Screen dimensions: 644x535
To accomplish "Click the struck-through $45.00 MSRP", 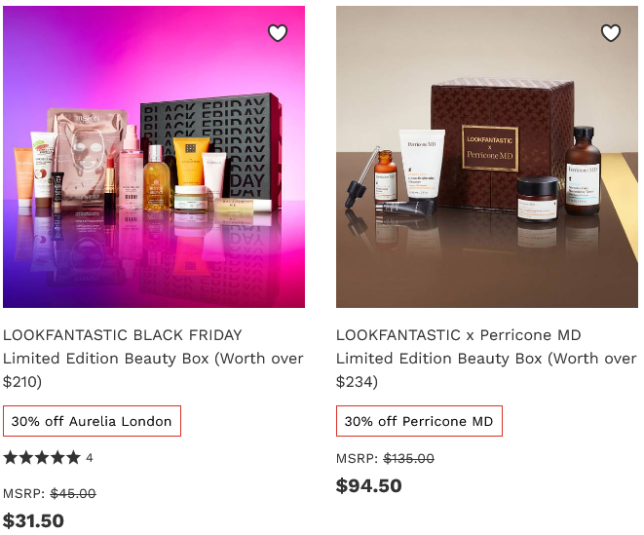I will click(73, 493).
